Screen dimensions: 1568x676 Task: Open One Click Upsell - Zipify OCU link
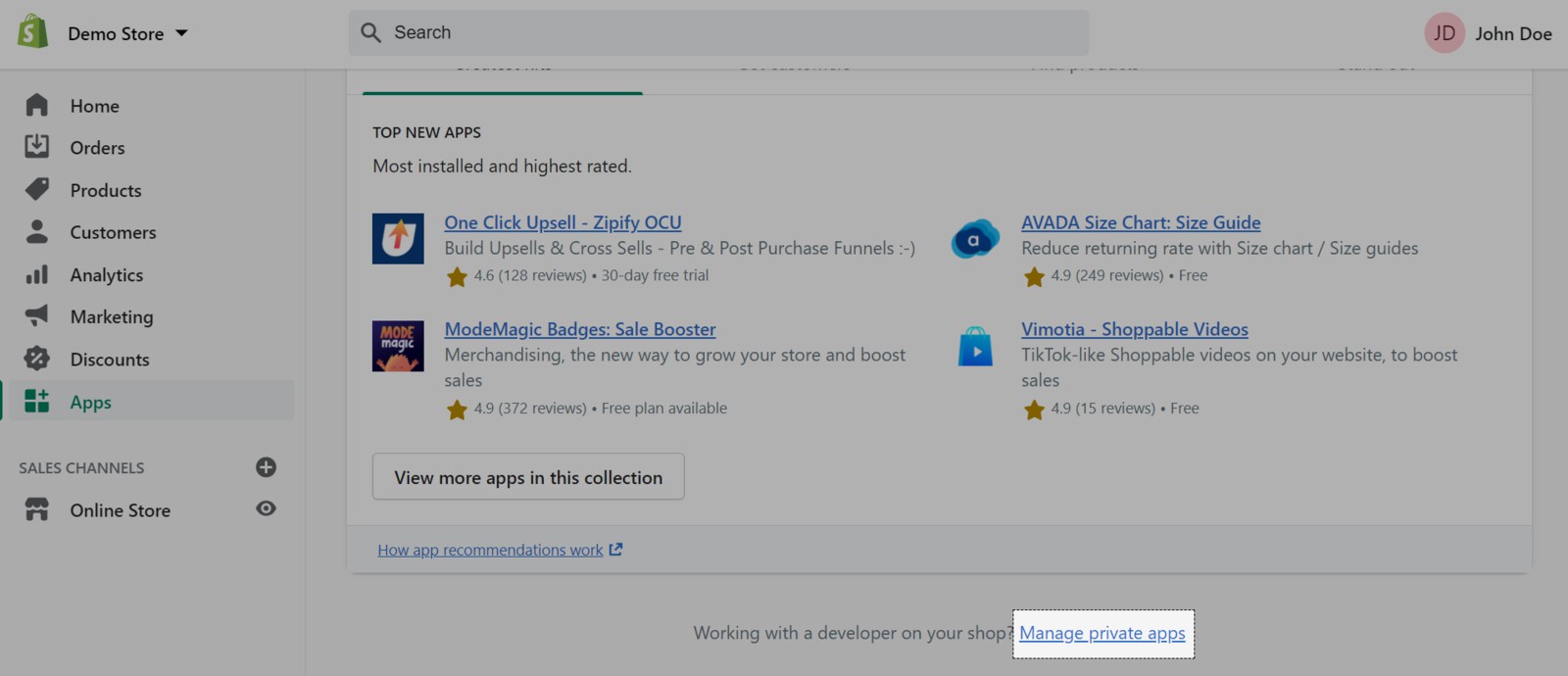coord(563,222)
